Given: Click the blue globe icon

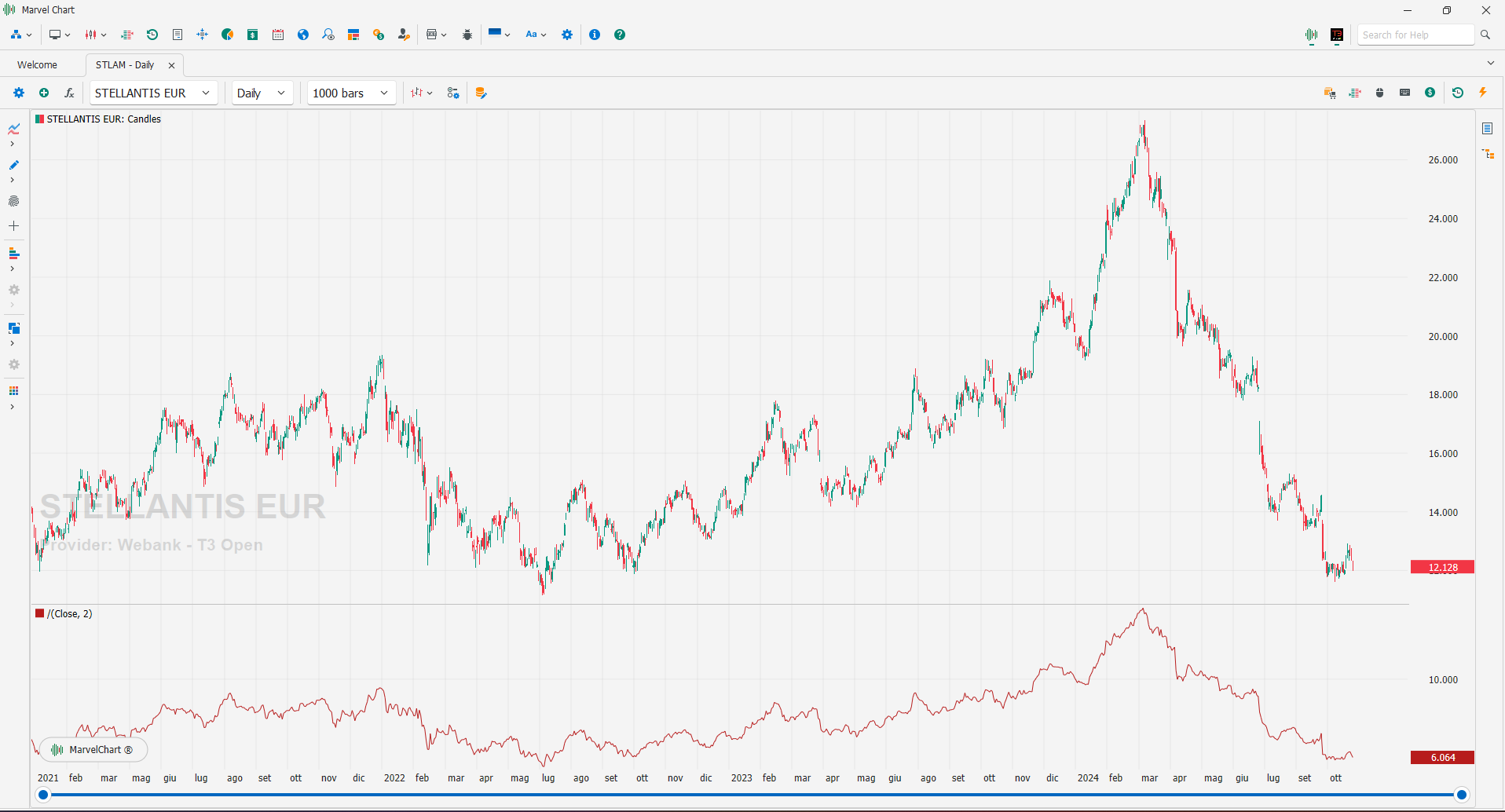Looking at the screenshot, I should pyautogui.click(x=303, y=35).
